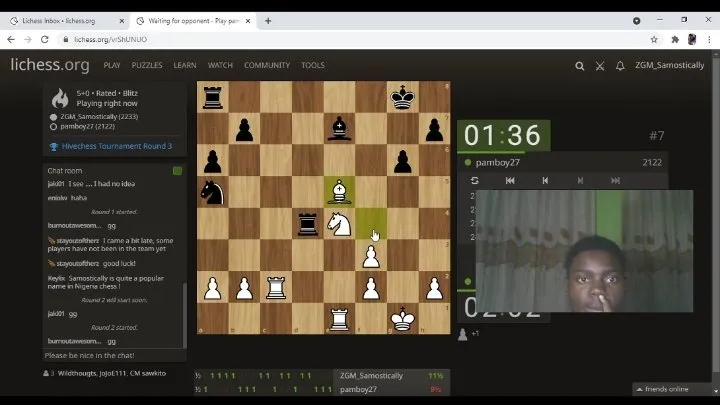Click the chat input field
Viewport: 720px width, 405px height.
114,355
